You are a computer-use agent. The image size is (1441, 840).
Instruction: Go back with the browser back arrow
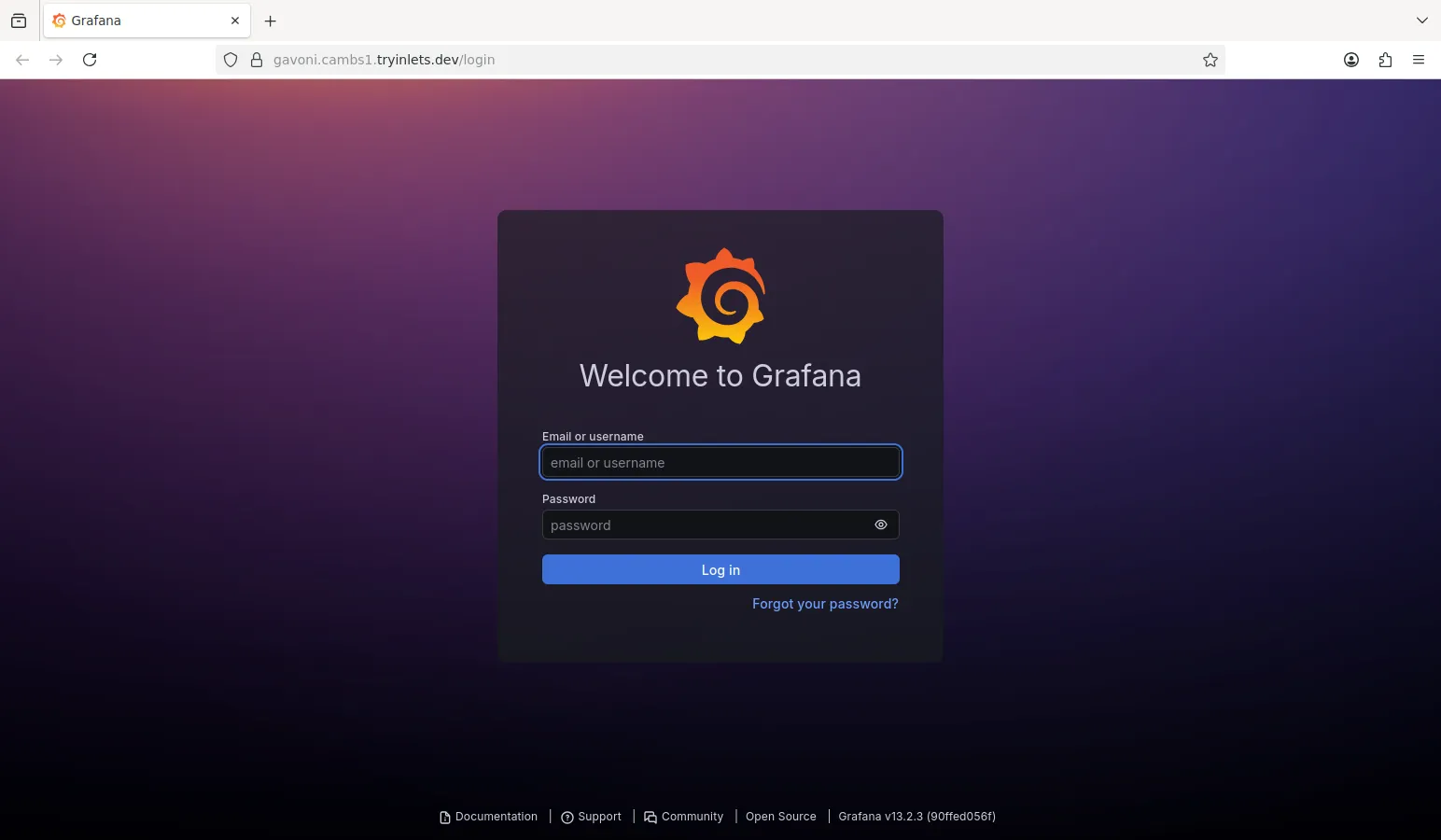(22, 60)
